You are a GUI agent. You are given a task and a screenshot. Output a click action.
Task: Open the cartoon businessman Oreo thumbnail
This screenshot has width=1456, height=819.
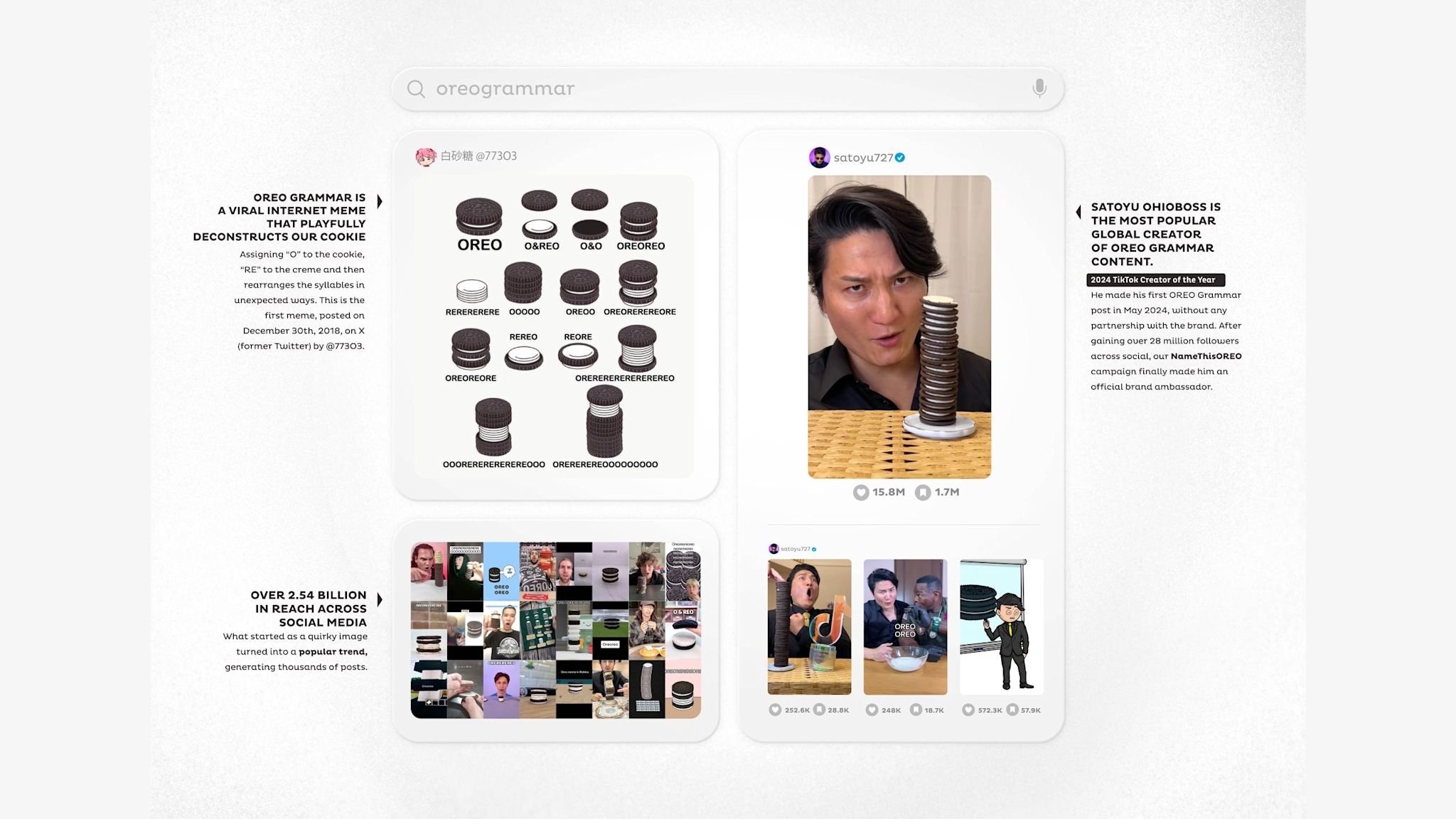pyautogui.click(x=1002, y=627)
